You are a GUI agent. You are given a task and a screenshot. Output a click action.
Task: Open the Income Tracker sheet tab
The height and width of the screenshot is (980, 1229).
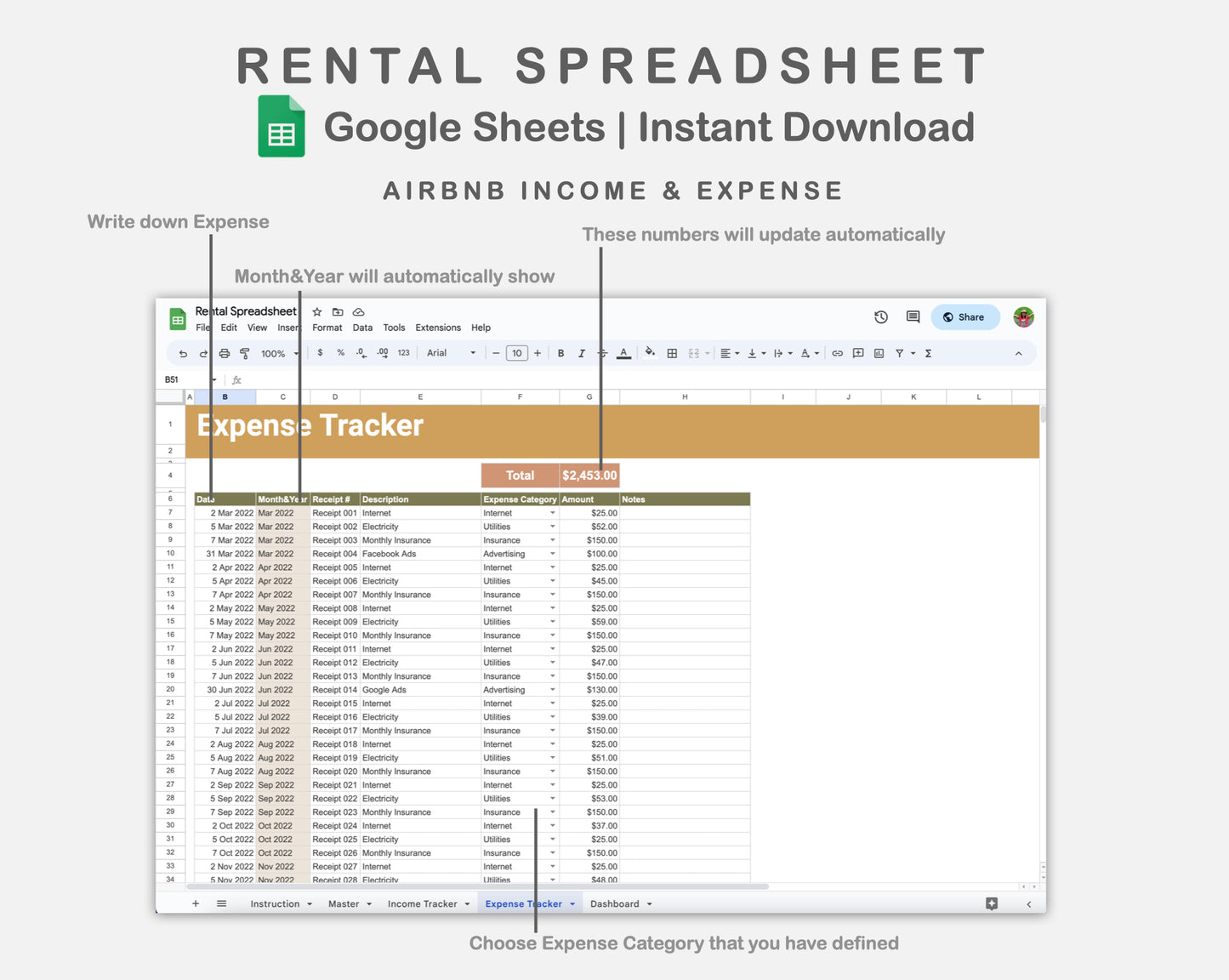tap(423, 903)
